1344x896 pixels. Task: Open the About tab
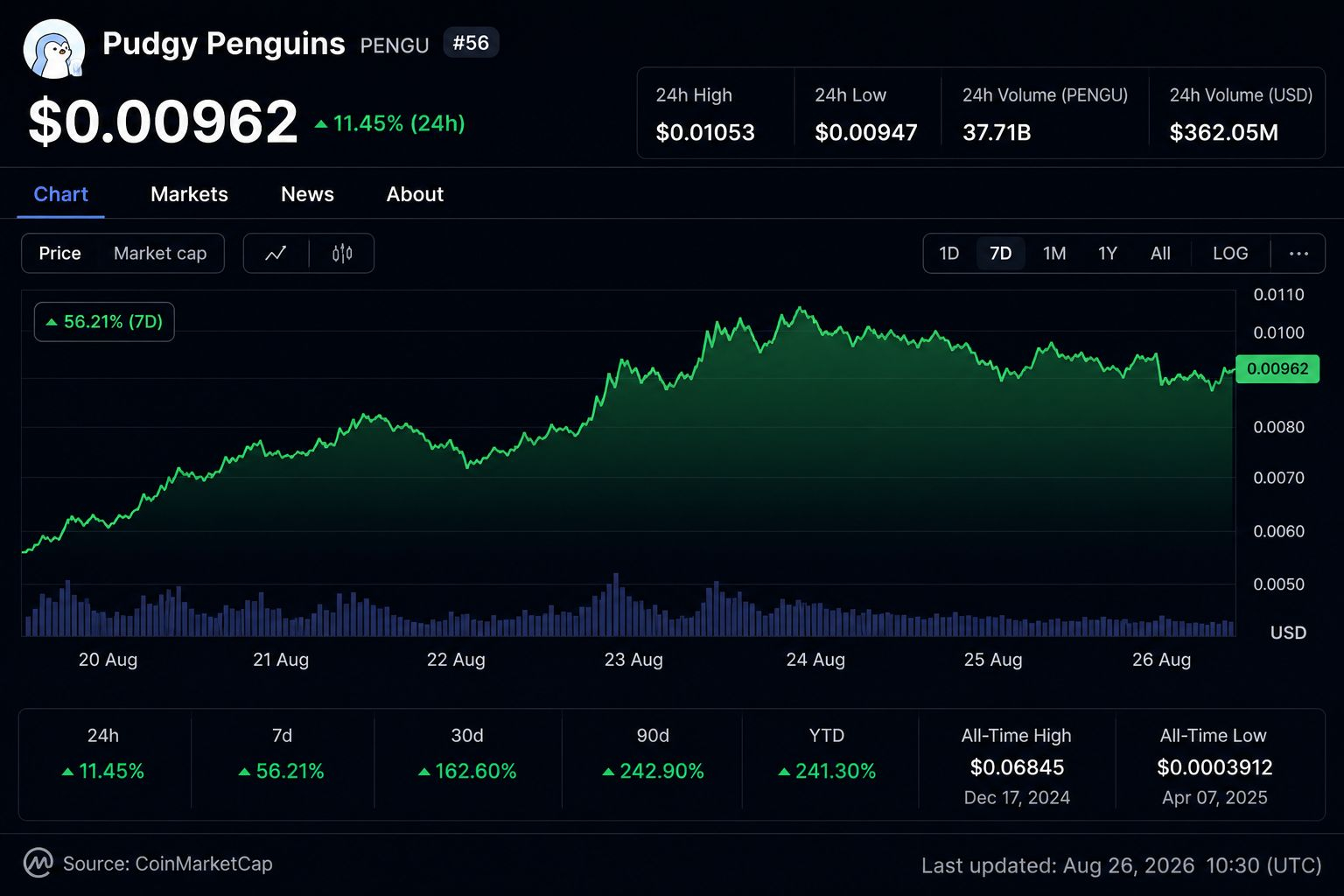coord(415,194)
